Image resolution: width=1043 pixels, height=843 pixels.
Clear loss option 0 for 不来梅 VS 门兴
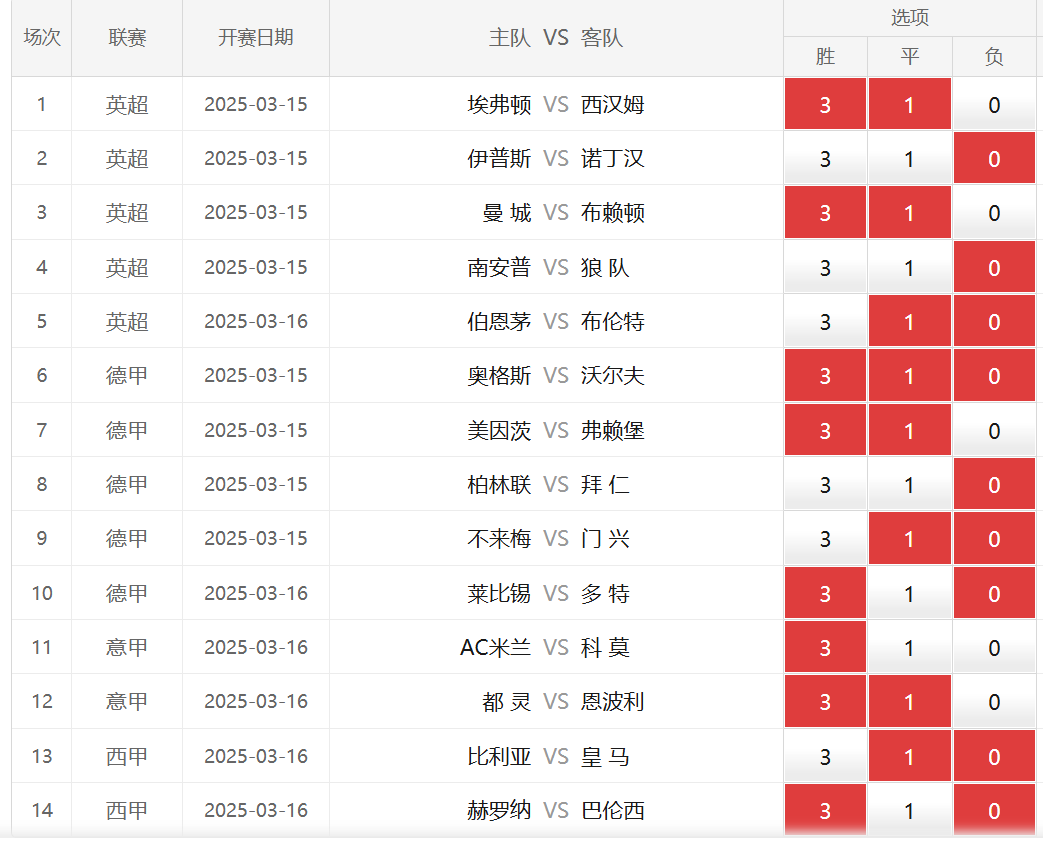click(994, 538)
